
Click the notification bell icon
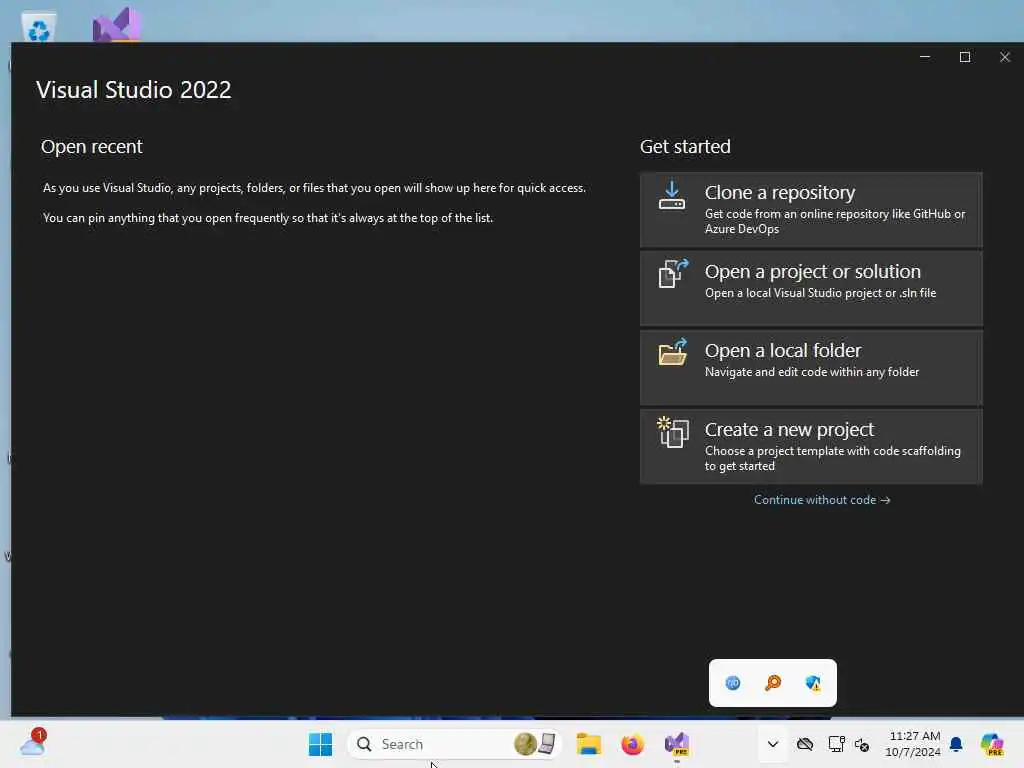pos(956,744)
